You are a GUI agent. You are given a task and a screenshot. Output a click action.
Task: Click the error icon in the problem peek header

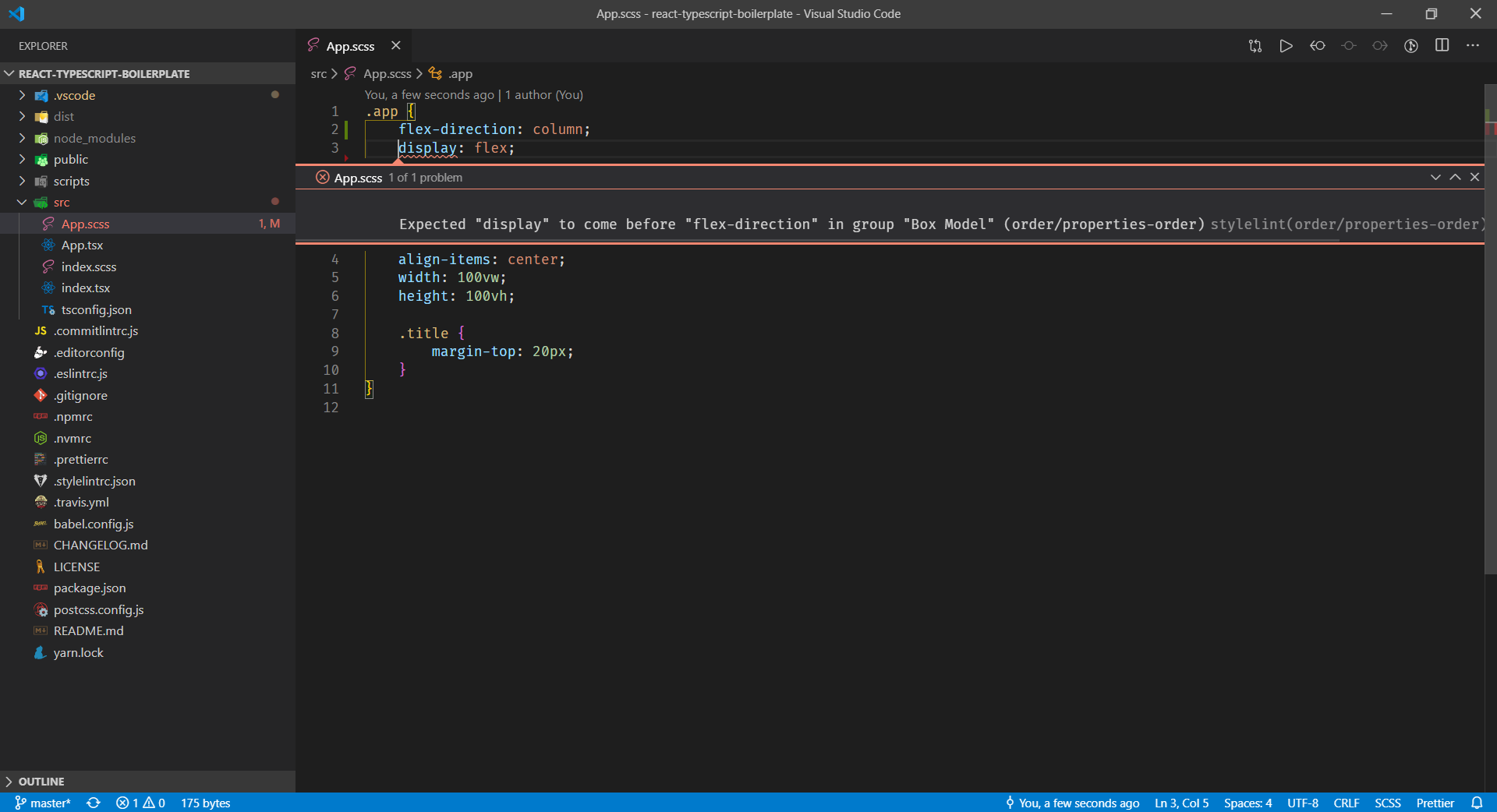[322, 178]
